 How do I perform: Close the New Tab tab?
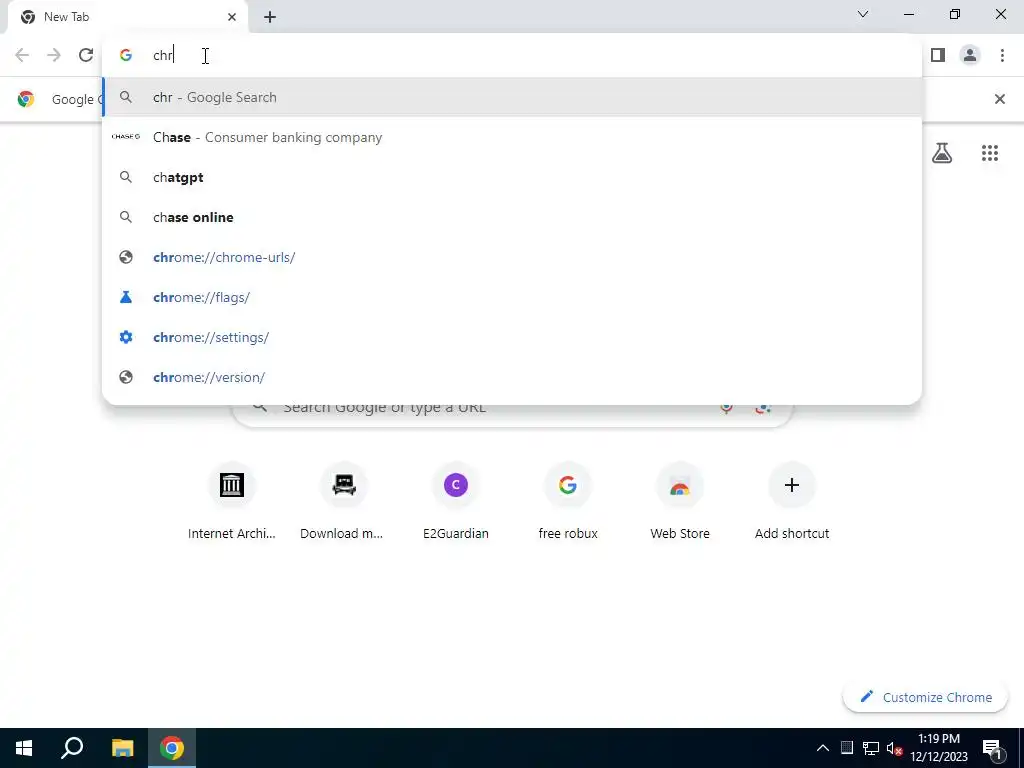[232, 17]
